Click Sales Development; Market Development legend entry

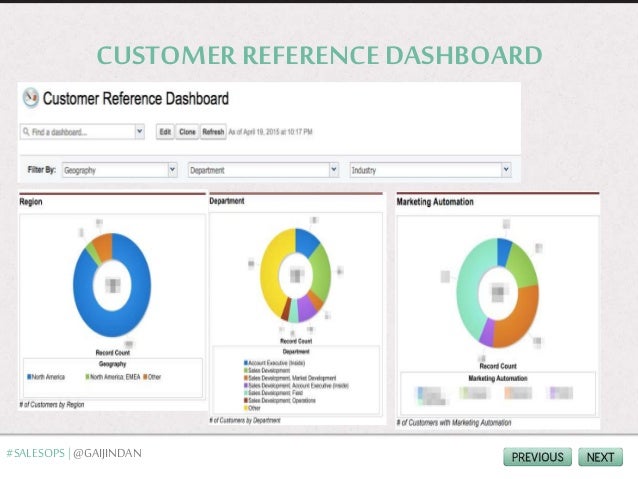click(x=290, y=378)
